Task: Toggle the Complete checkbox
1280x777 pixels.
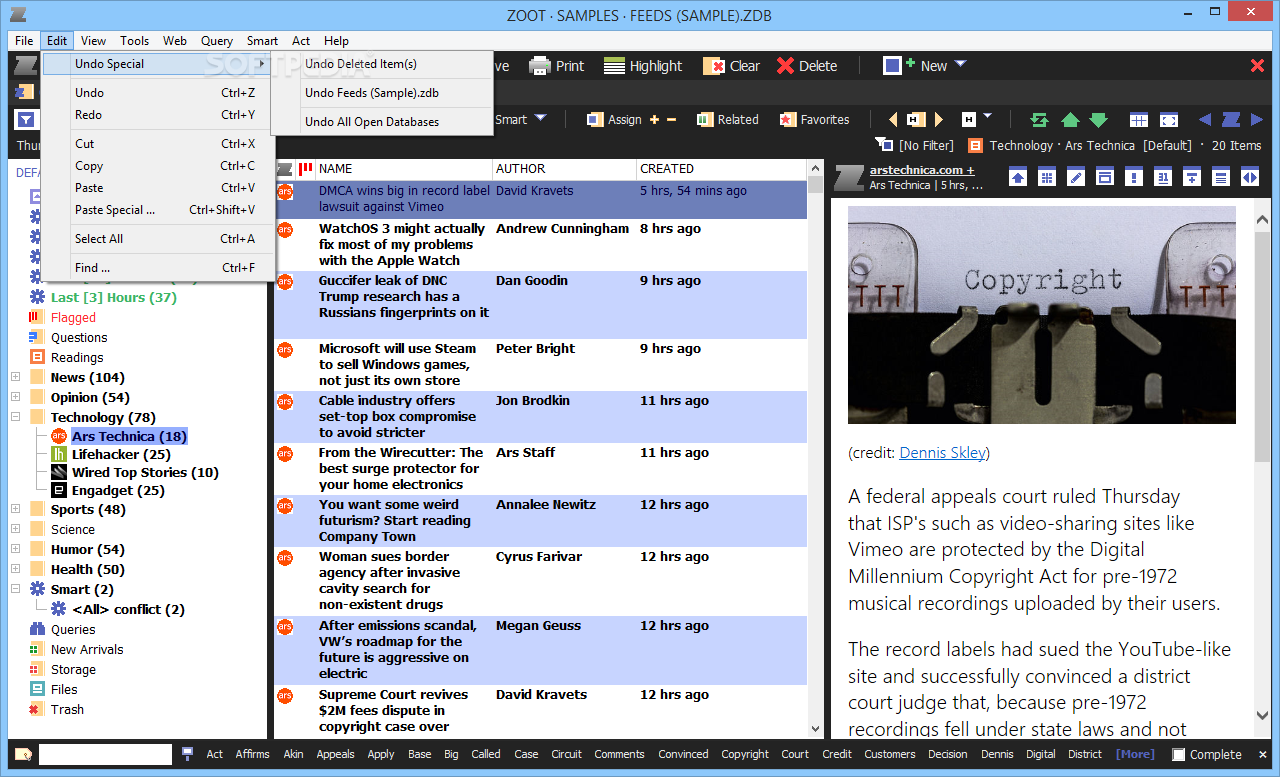Action: pyautogui.click(x=1179, y=755)
